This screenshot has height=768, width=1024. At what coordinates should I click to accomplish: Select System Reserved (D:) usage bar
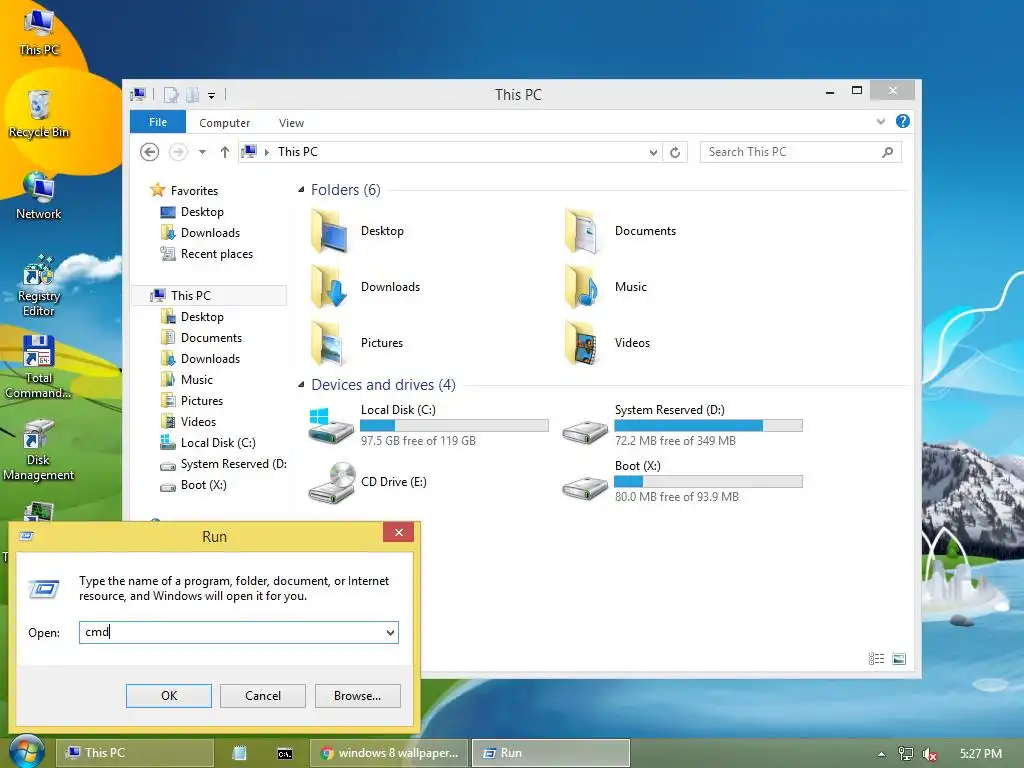pos(708,426)
